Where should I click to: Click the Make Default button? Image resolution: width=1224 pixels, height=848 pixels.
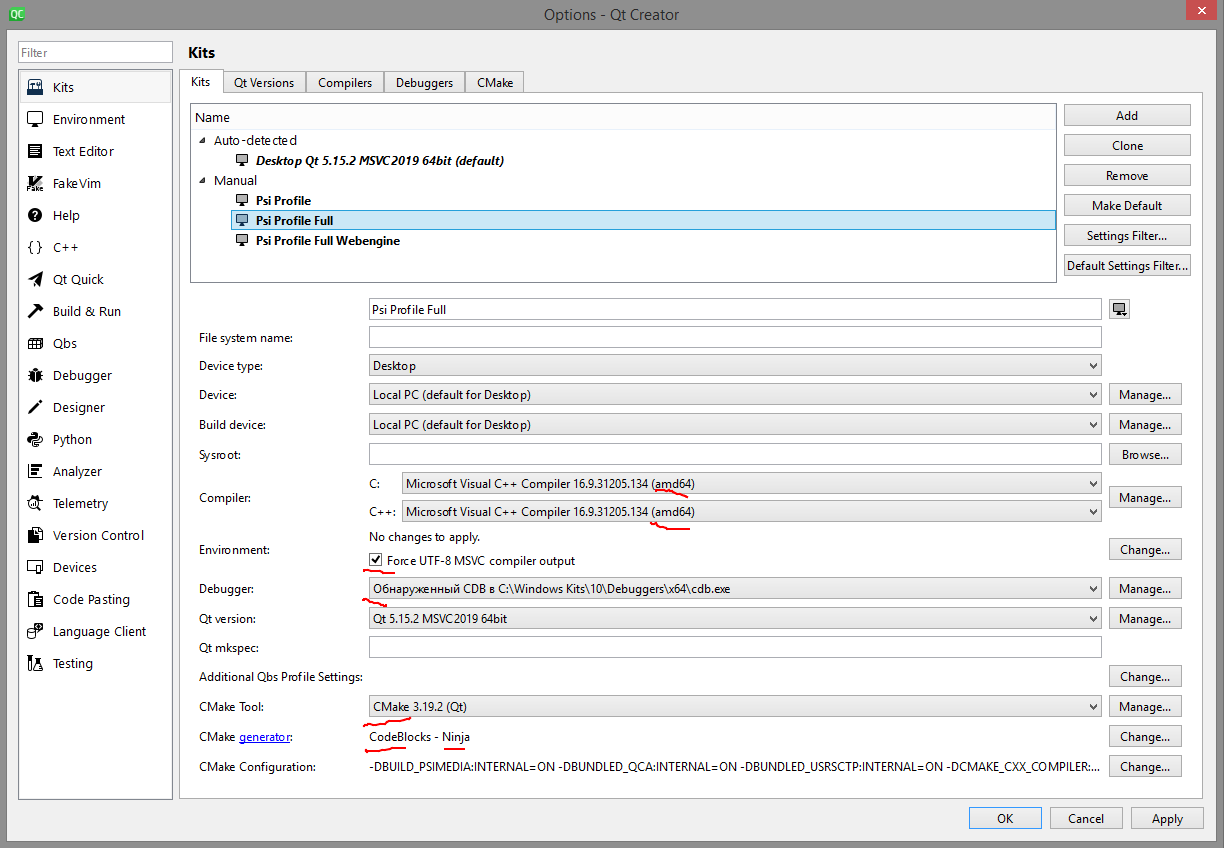click(1127, 206)
